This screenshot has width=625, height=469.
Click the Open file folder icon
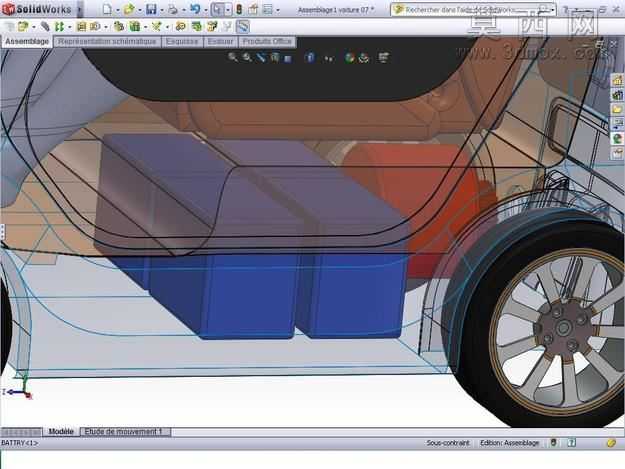point(129,9)
